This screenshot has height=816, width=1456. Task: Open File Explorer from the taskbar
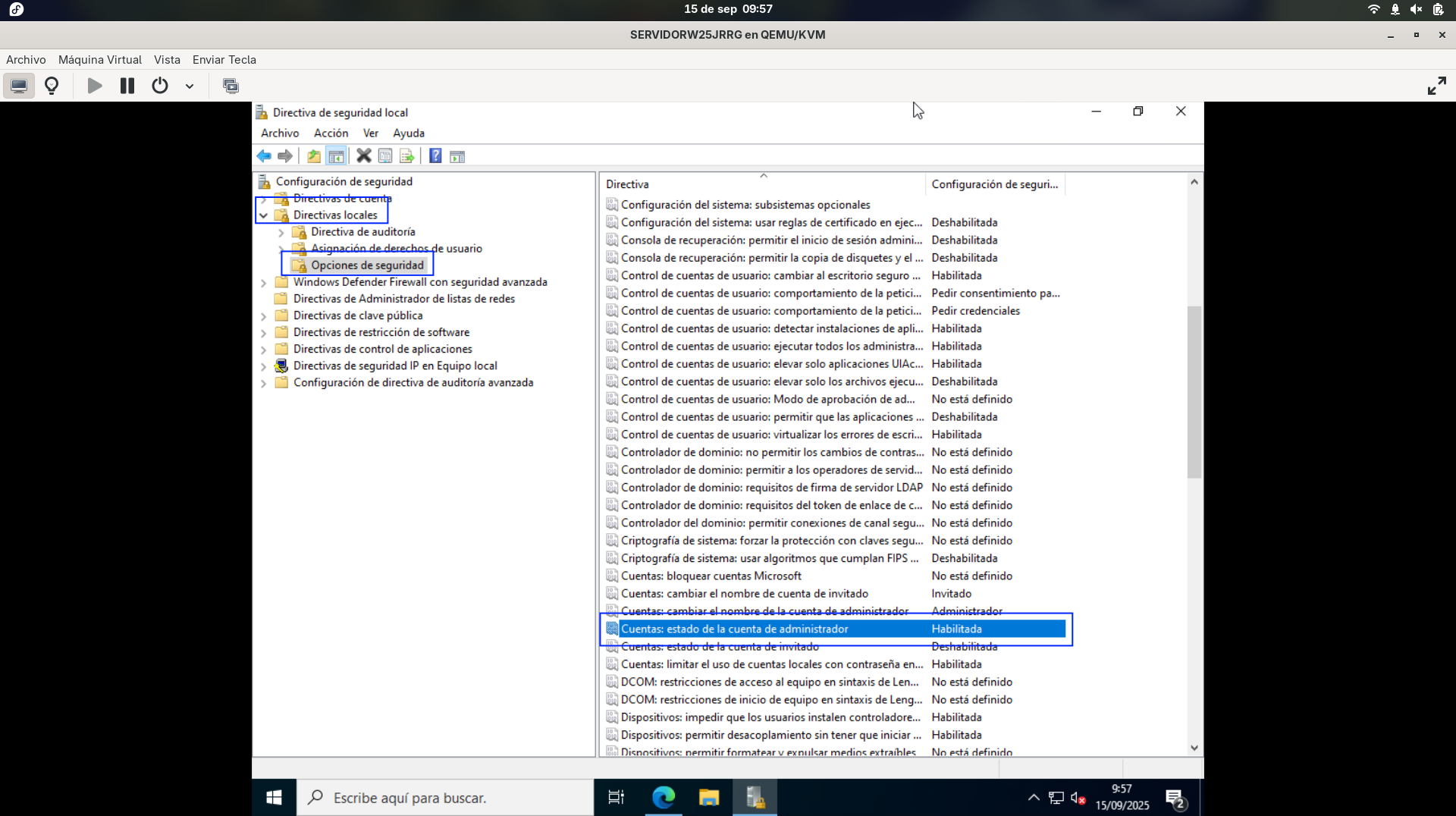(x=709, y=798)
